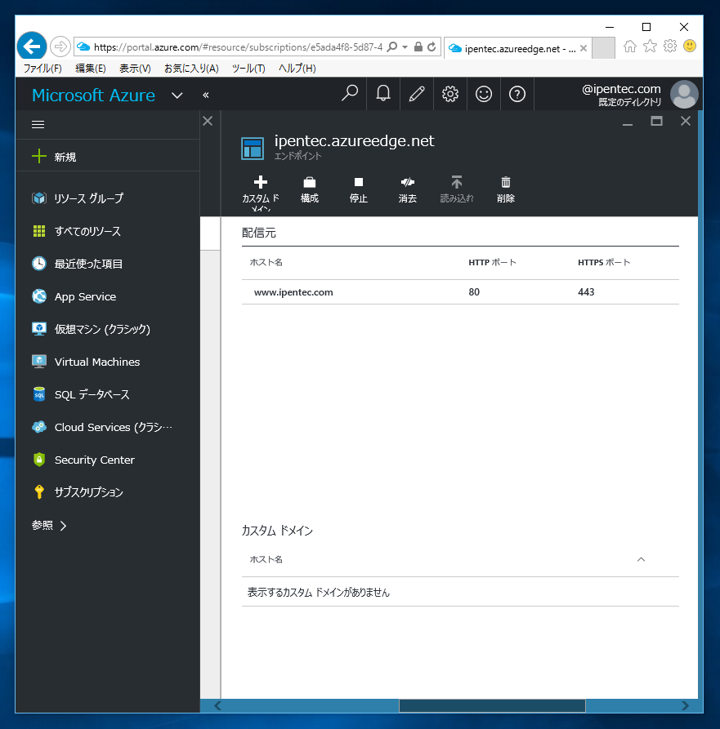Expand the Microsoft Azure dropdown chevron
The height and width of the screenshot is (729, 720).
[x=177, y=96]
